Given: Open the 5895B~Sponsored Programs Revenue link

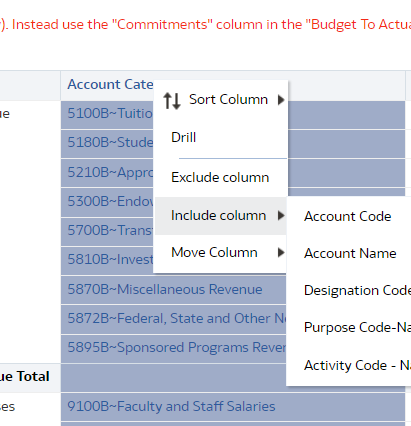Looking at the screenshot, I should tap(177, 347).
